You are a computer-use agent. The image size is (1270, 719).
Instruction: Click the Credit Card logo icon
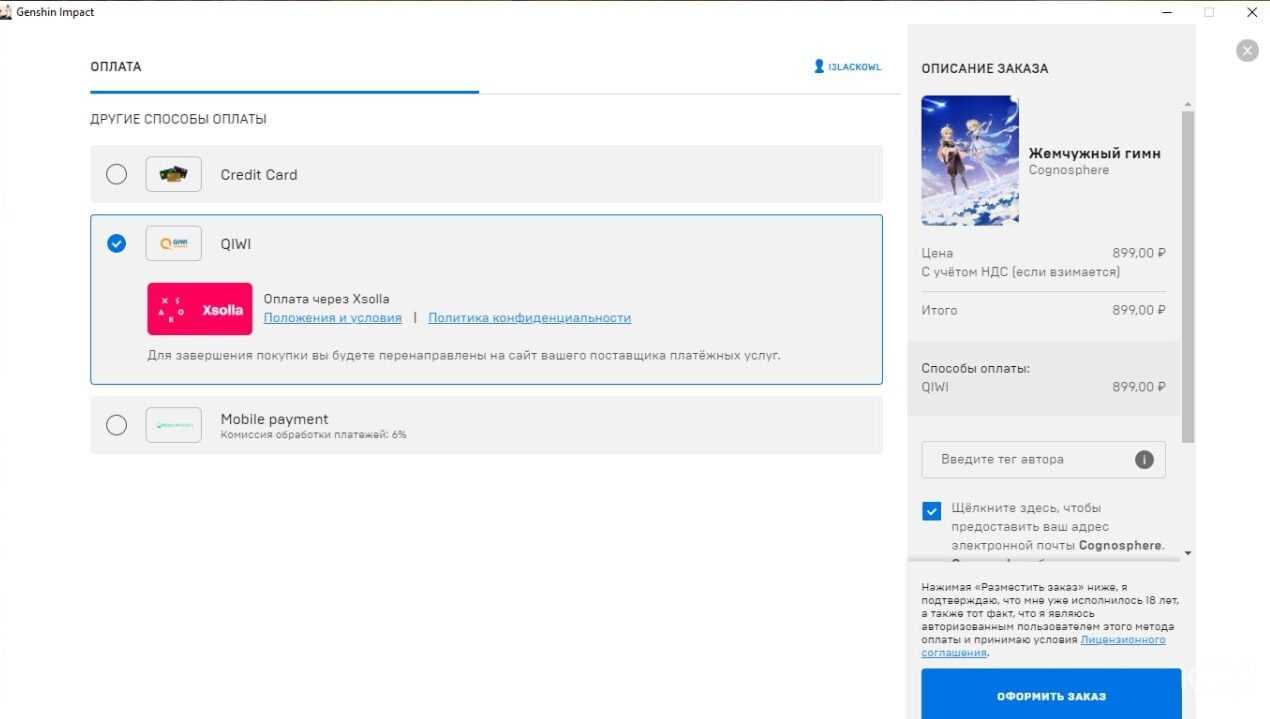pos(173,174)
